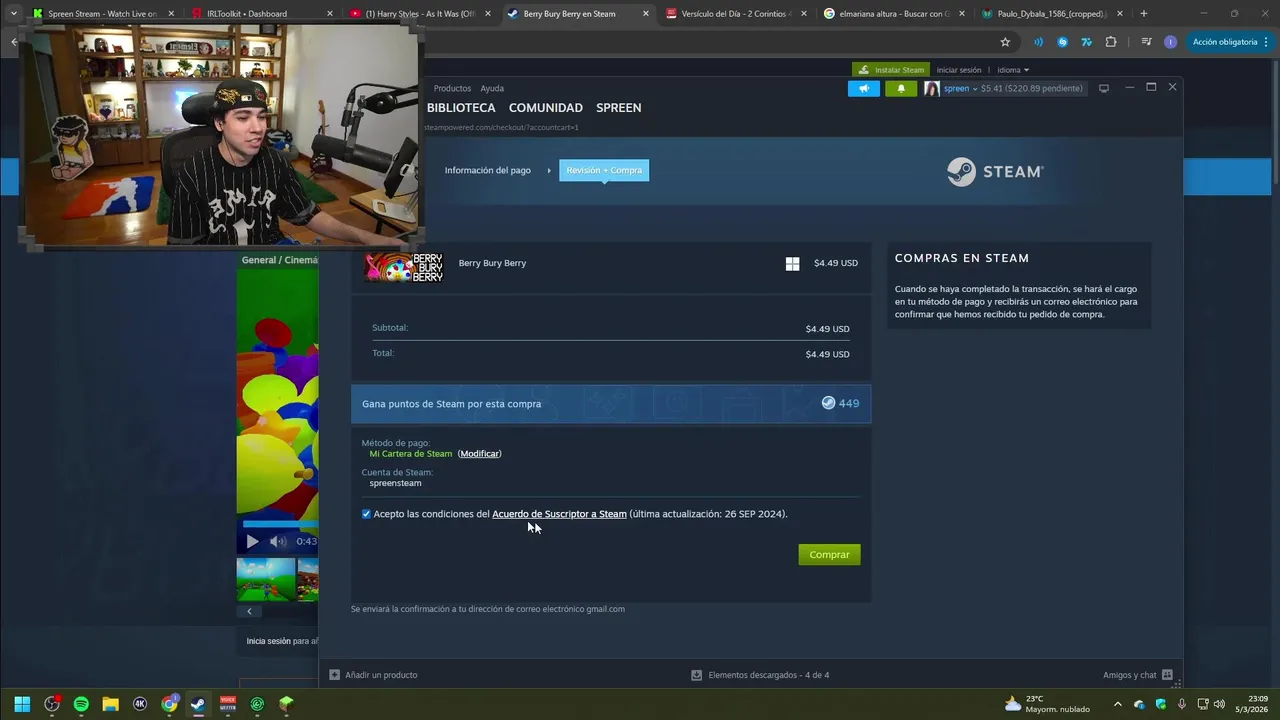Open the Ayuda menu

point(492,88)
